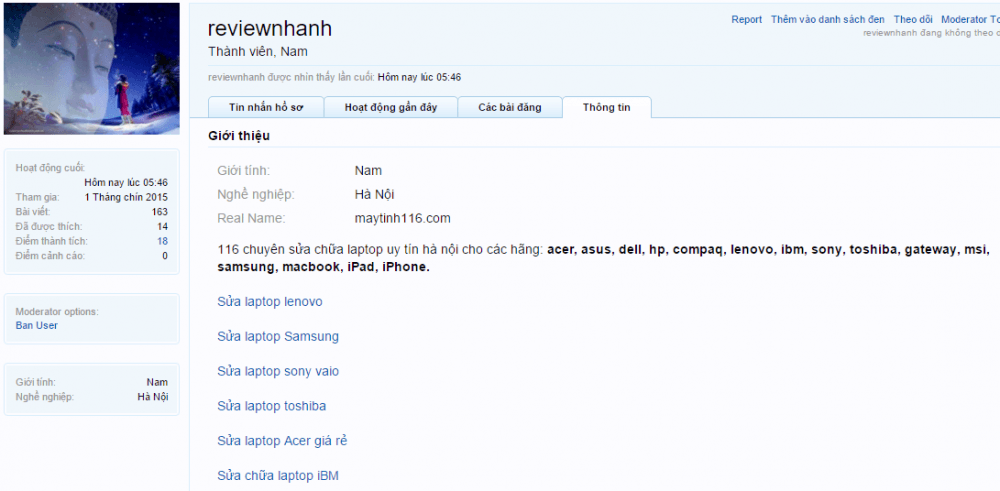This screenshot has height=491, width=1000.
Task: Click the reviewnhanh username heading
Action: [270, 29]
